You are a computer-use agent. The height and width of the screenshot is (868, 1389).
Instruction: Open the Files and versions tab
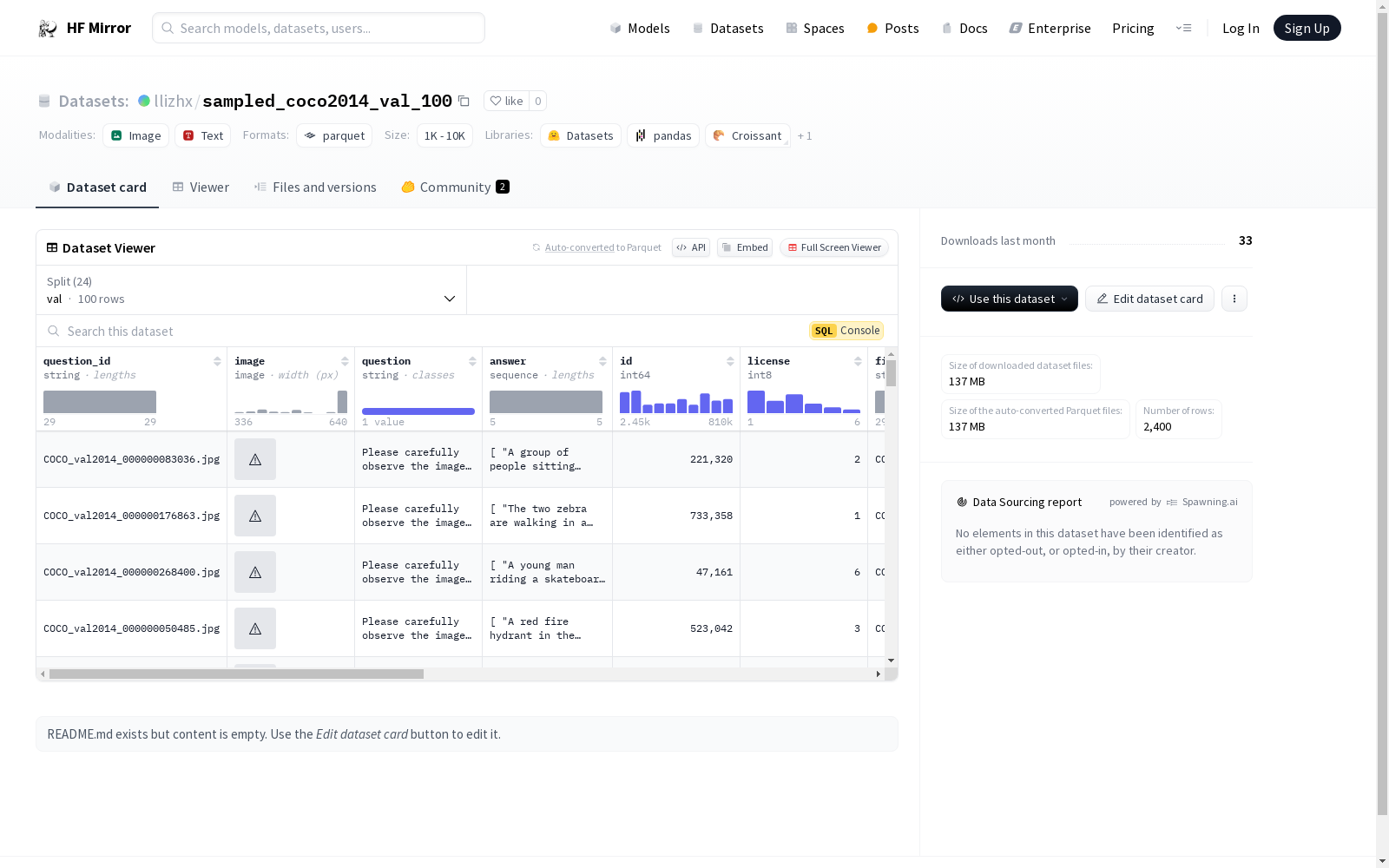click(x=315, y=187)
